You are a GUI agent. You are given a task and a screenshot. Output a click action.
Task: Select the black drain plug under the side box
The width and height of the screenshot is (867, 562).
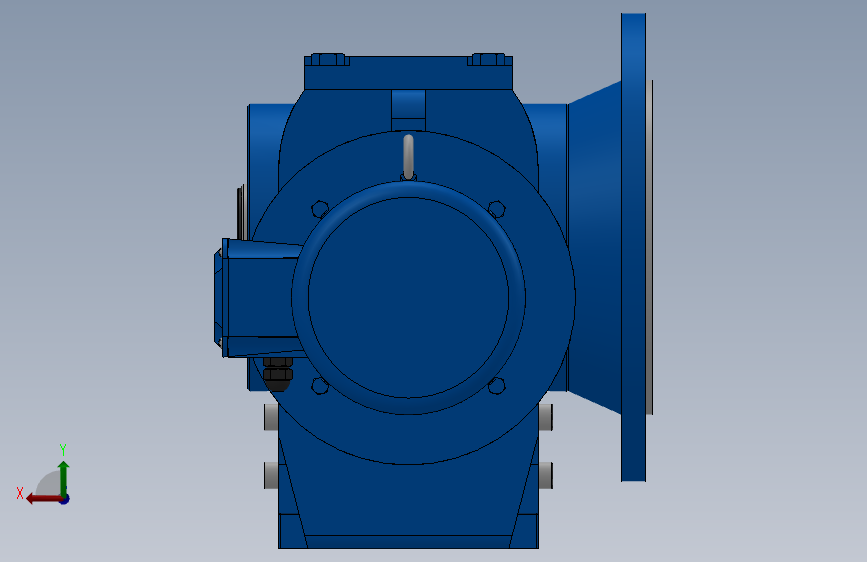click(278, 373)
